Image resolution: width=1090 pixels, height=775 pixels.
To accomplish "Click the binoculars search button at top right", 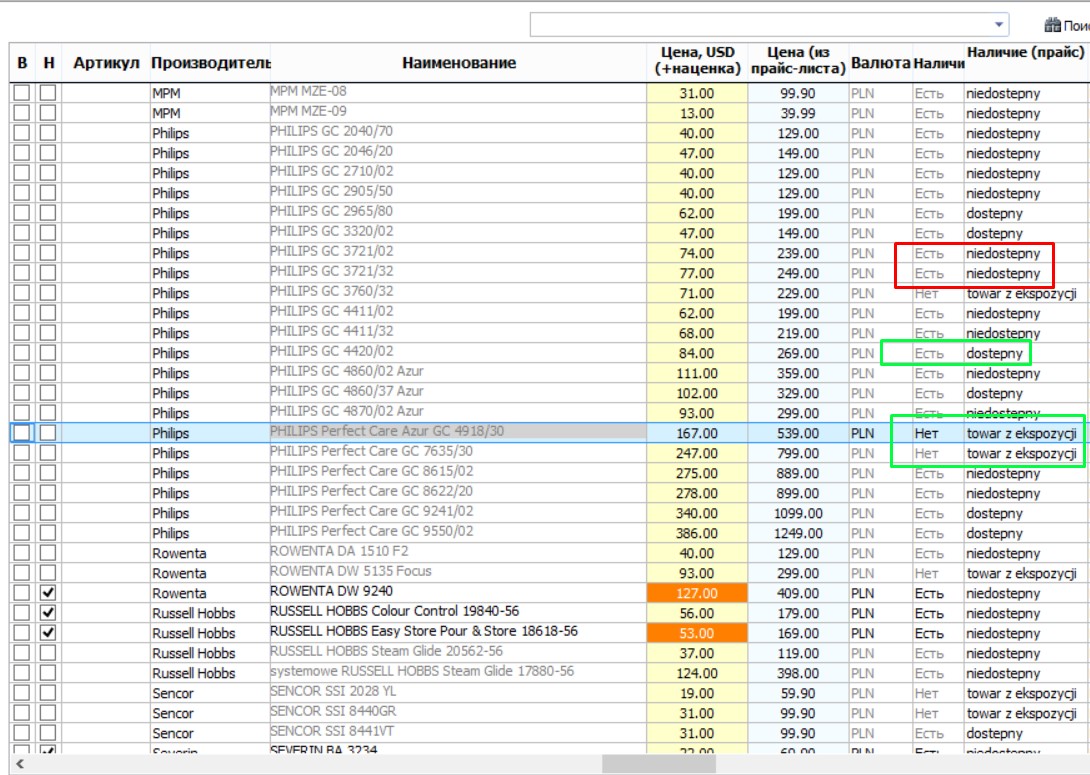I will (x=1066, y=25).
